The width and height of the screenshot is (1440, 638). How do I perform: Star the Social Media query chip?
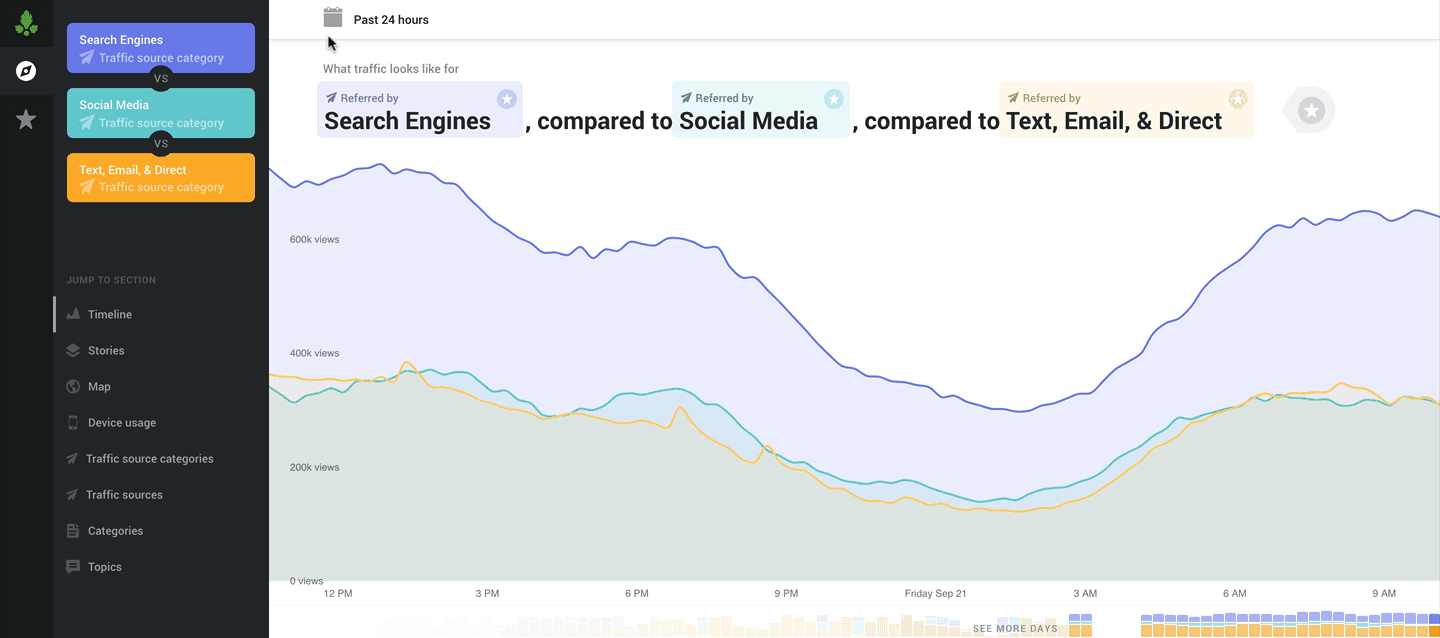click(x=834, y=98)
